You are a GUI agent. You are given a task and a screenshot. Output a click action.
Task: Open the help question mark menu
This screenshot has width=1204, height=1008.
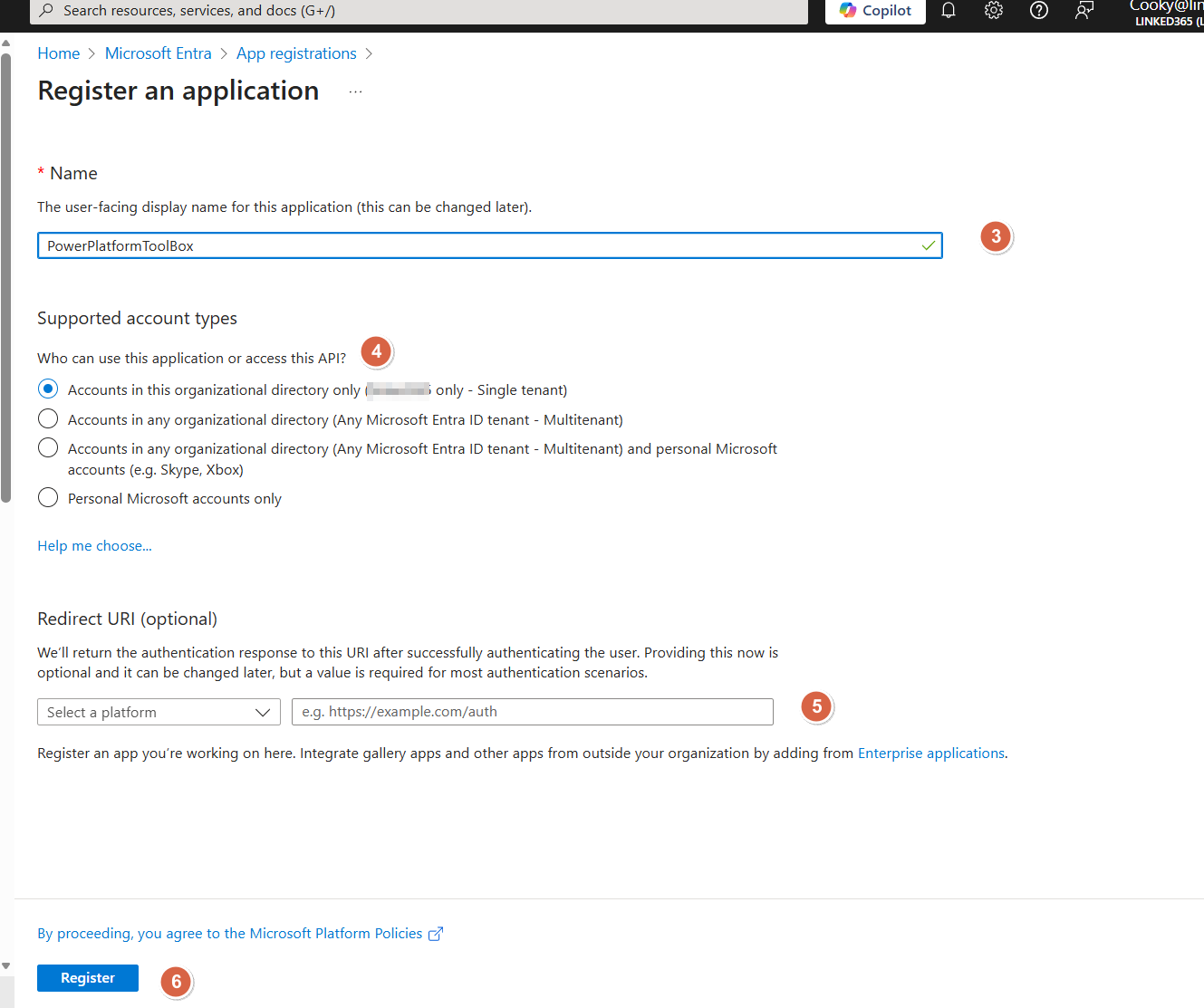pyautogui.click(x=1038, y=10)
